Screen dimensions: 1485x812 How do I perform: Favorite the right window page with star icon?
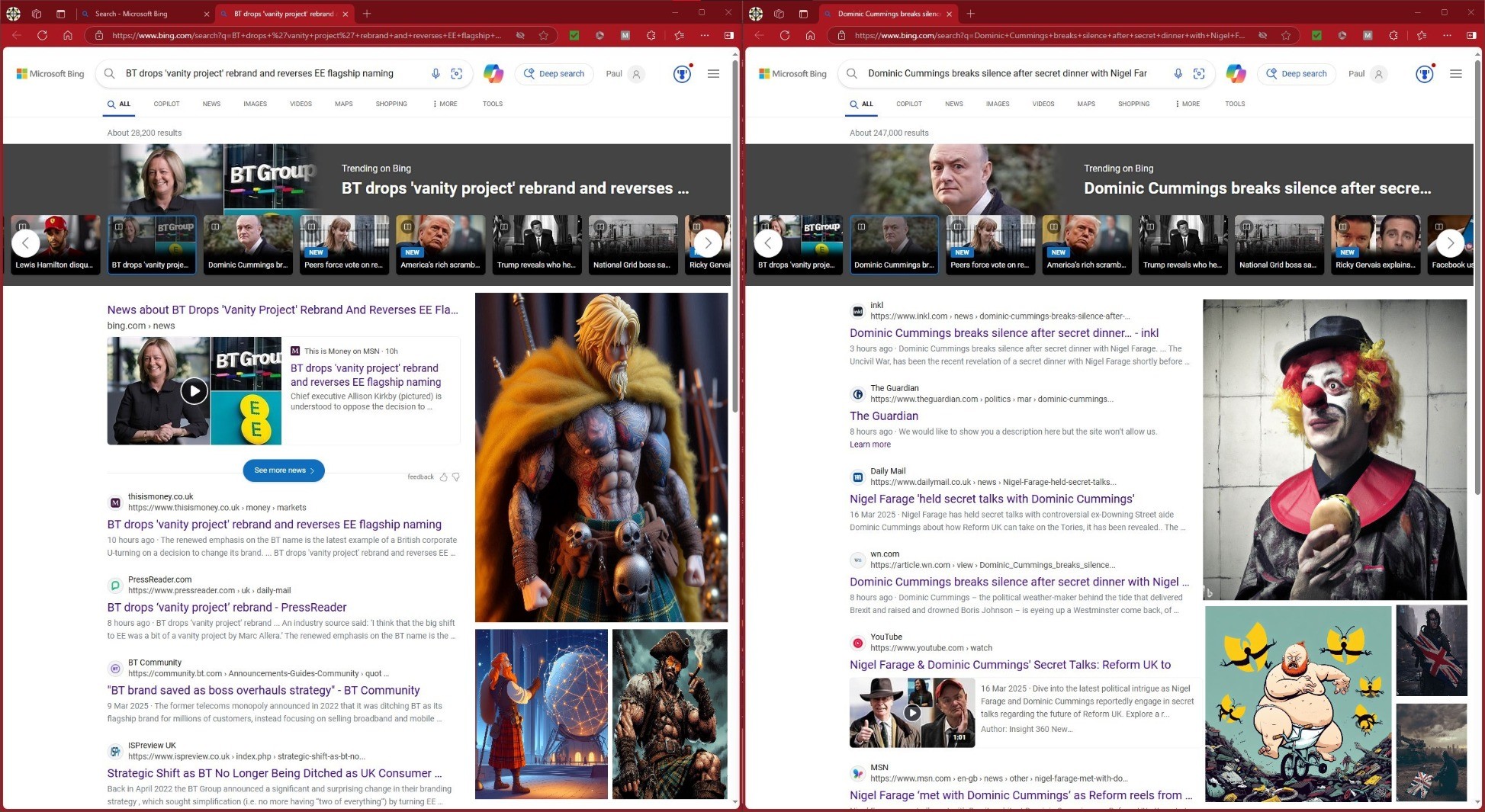coord(1286,35)
